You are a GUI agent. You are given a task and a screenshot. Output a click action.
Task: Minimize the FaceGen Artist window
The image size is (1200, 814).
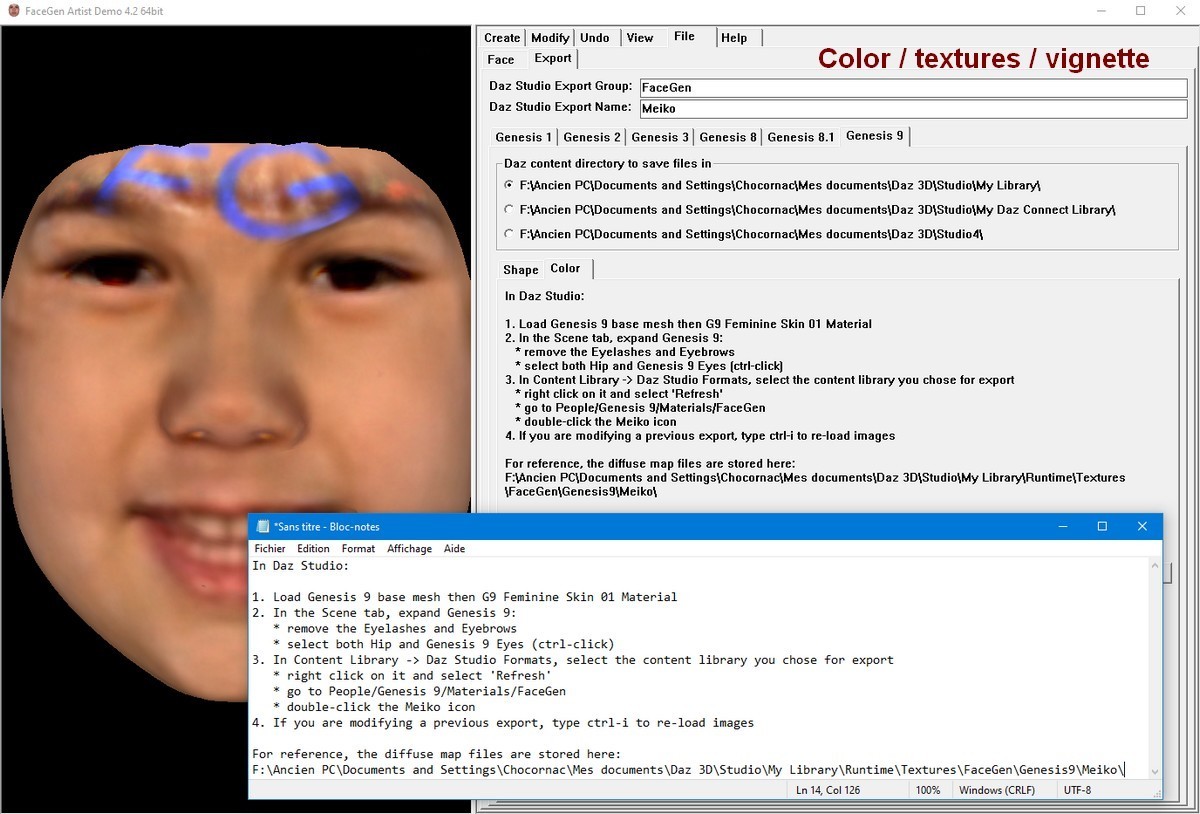click(1099, 11)
